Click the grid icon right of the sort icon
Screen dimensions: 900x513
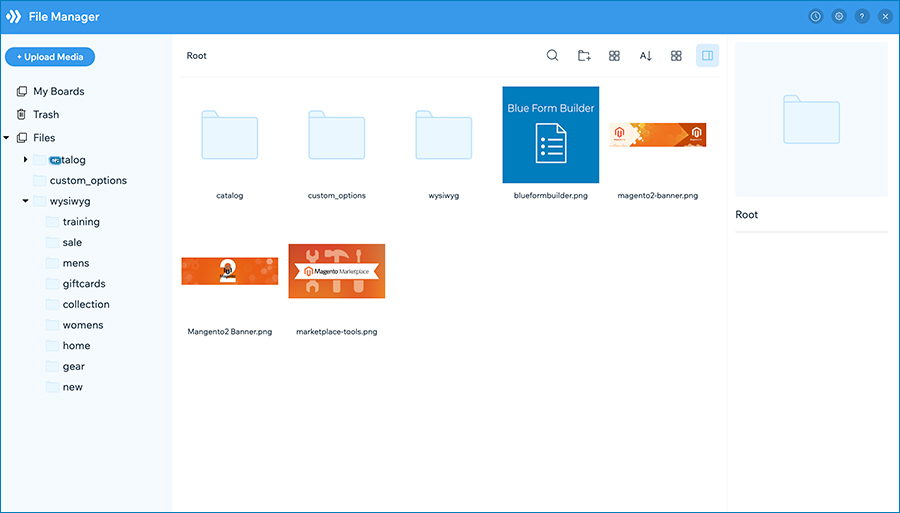[x=676, y=56]
